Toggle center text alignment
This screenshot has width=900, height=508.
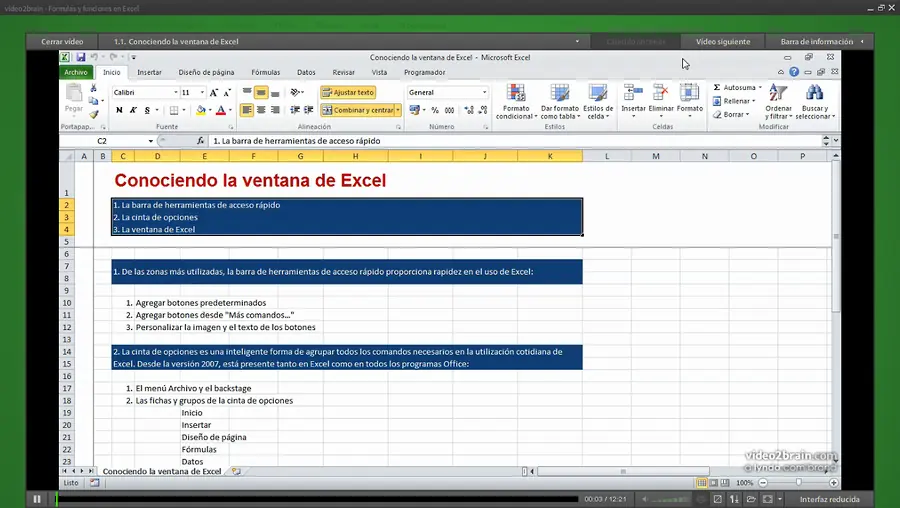261,110
